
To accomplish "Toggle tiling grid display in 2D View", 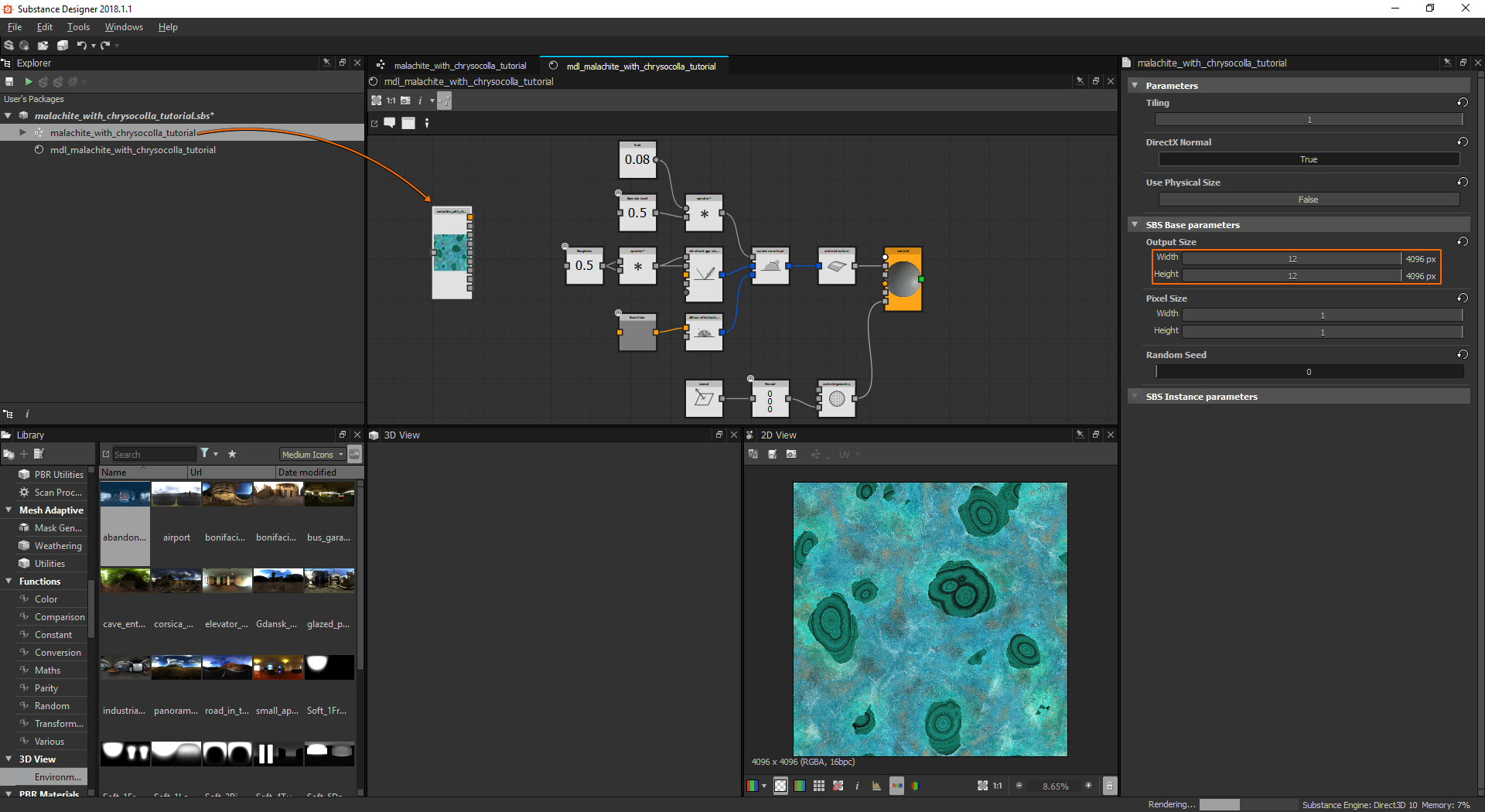I will click(x=819, y=786).
